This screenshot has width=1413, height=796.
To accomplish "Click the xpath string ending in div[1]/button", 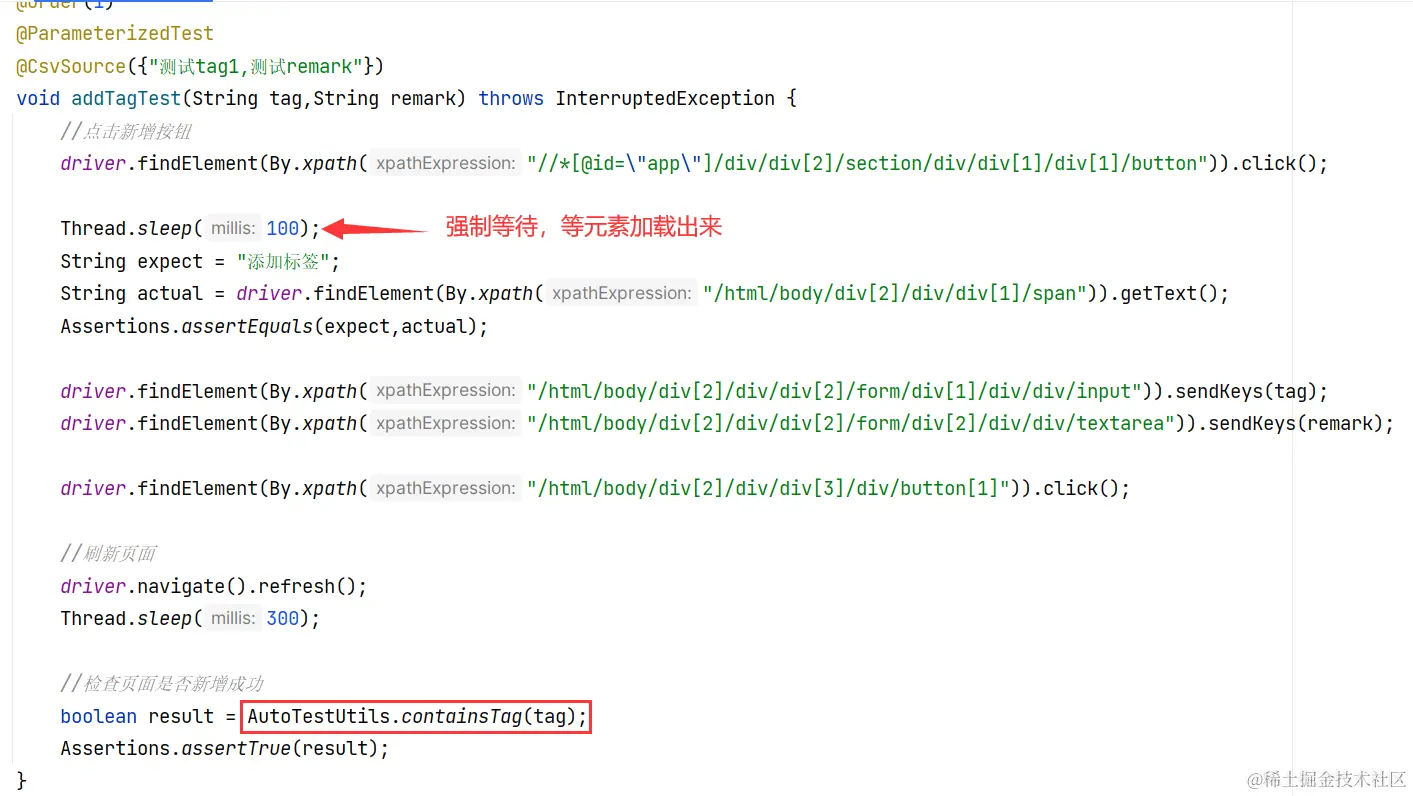I will tap(868, 163).
